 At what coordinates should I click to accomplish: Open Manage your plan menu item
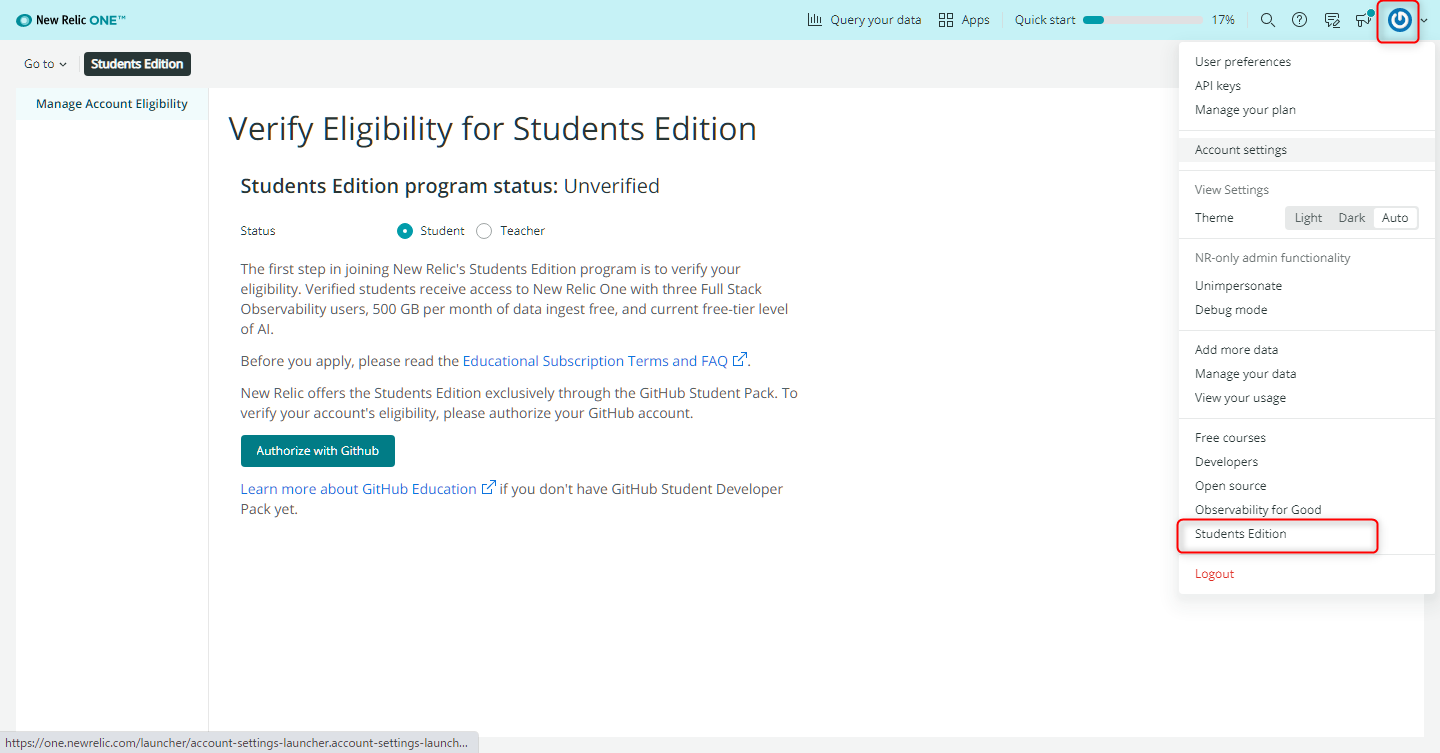coord(1245,110)
